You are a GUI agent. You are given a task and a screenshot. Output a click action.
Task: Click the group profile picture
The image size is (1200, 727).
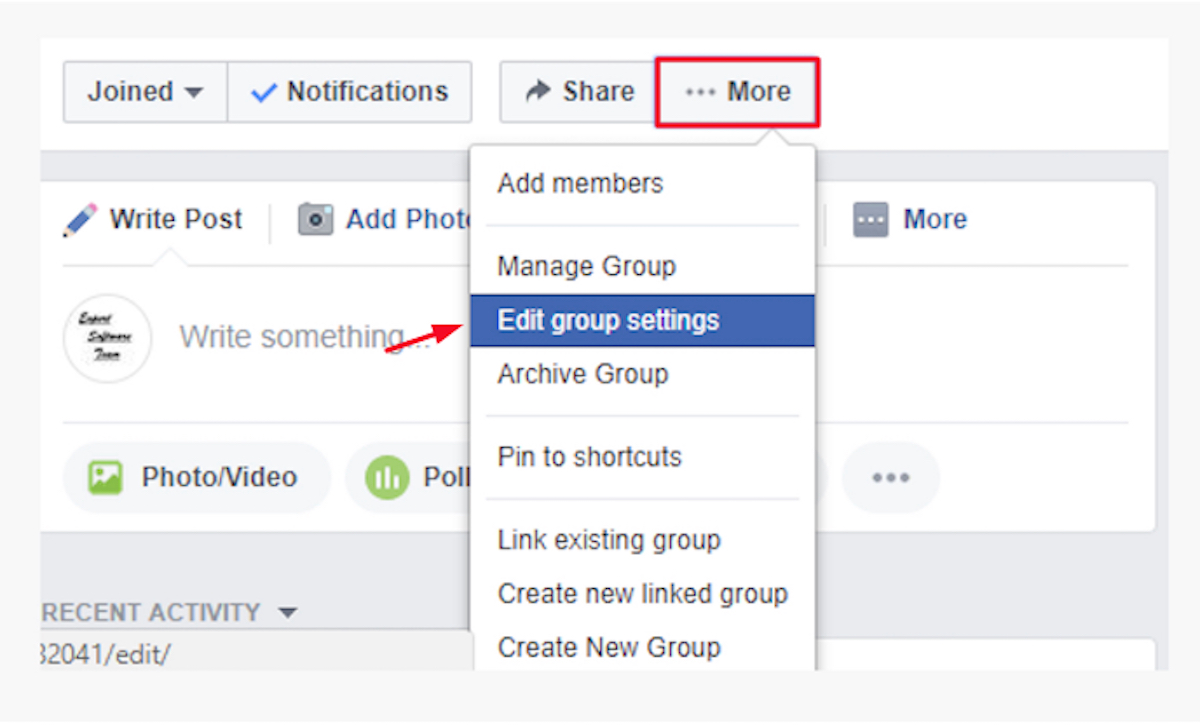[x=107, y=338]
